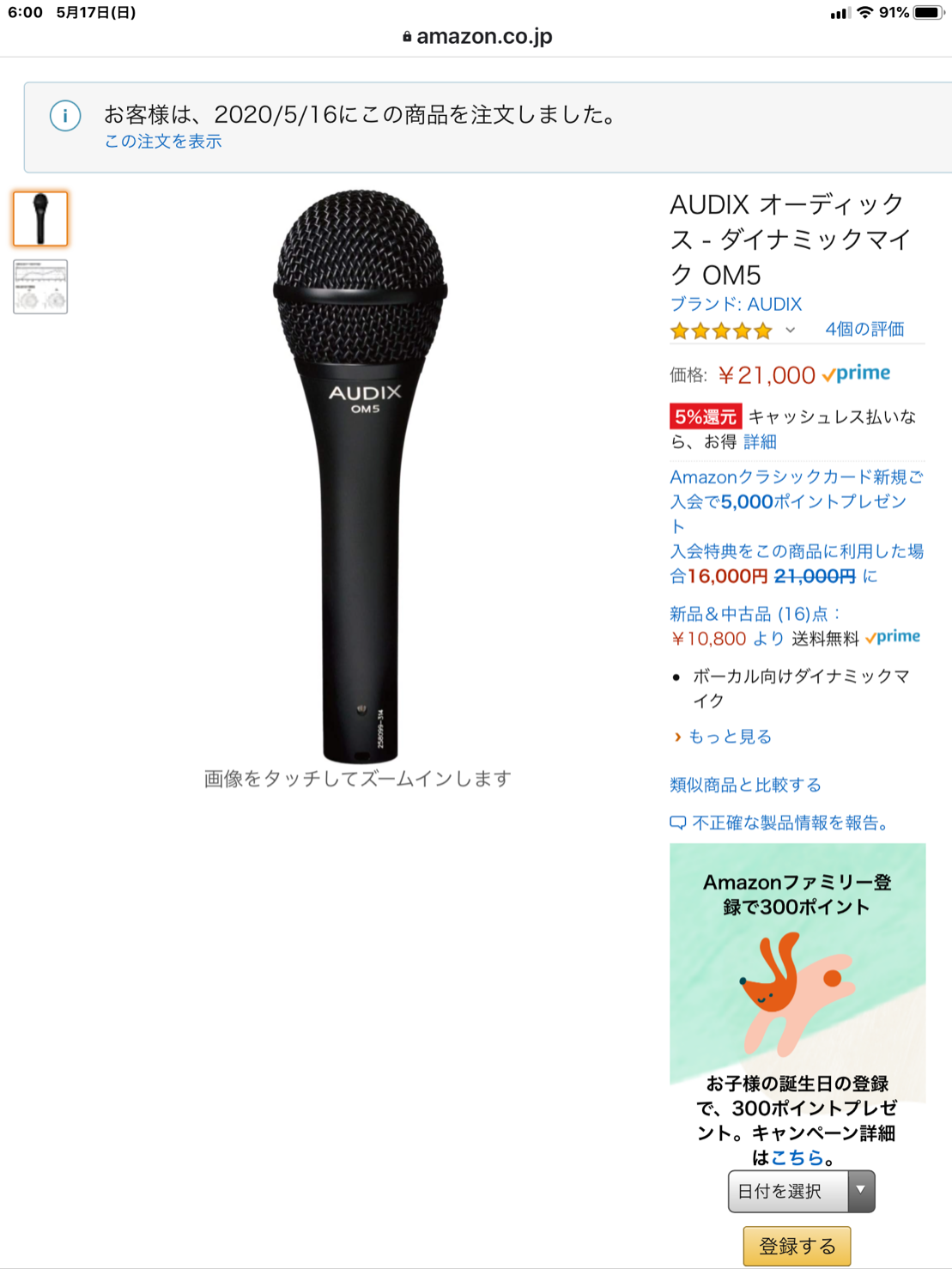This screenshot has height=1269, width=952.
Task: Click the speech bubble report icon
Action: pyautogui.click(x=677, y=823)
